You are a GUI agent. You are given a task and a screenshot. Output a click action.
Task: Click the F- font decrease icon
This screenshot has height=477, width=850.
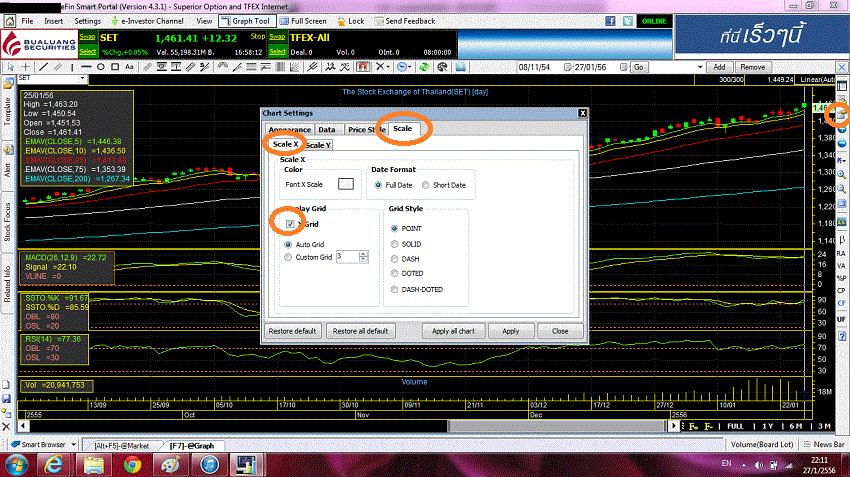(709, 426)
